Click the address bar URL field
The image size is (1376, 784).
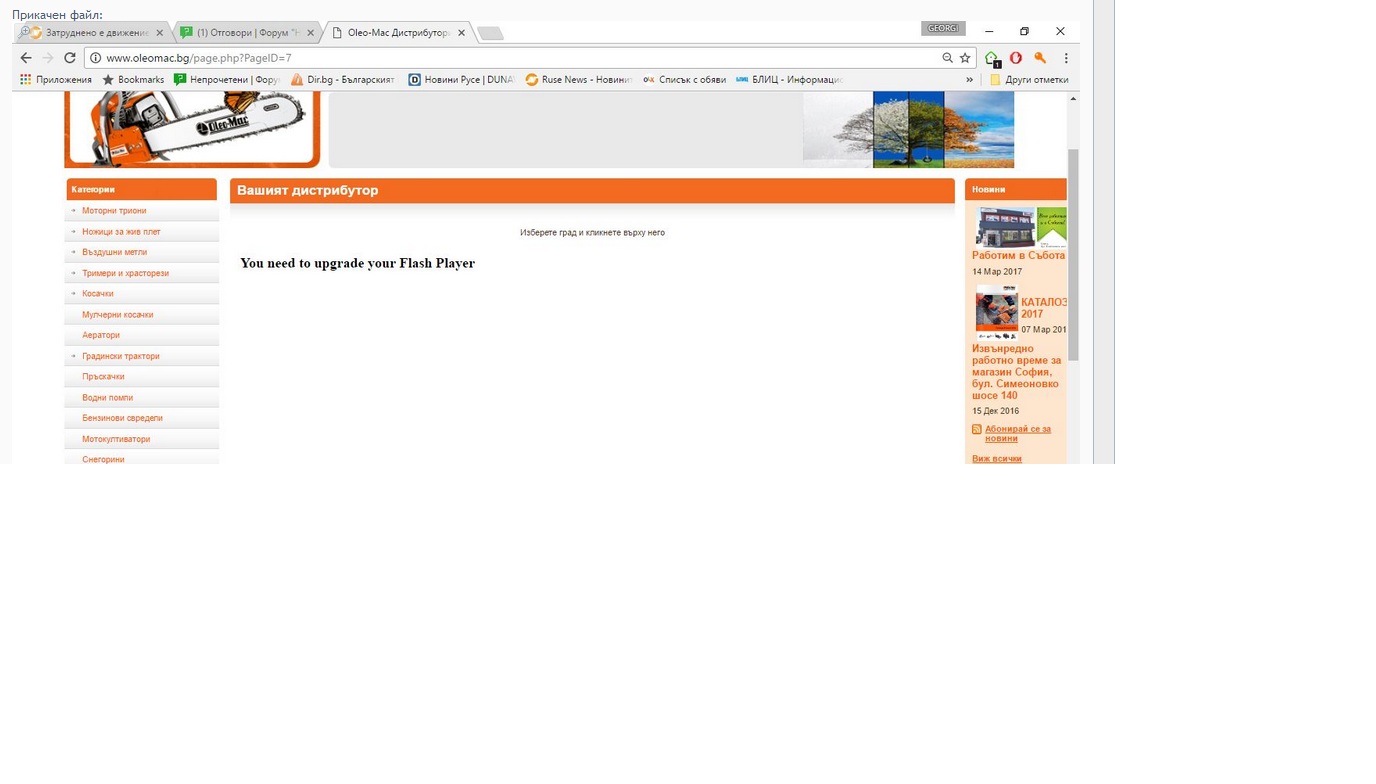520,58
